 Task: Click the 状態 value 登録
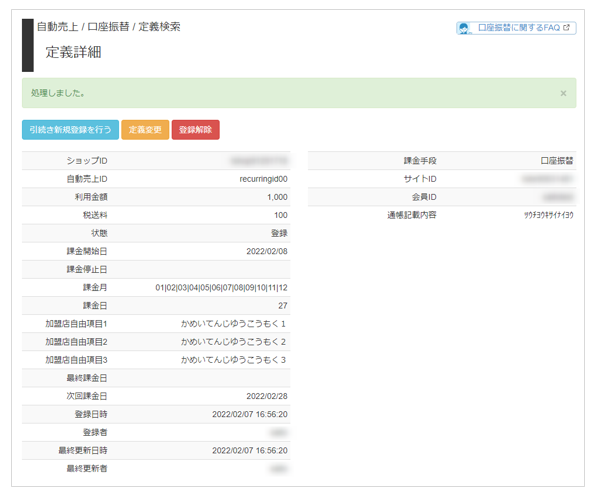click(x=279, y=233)
